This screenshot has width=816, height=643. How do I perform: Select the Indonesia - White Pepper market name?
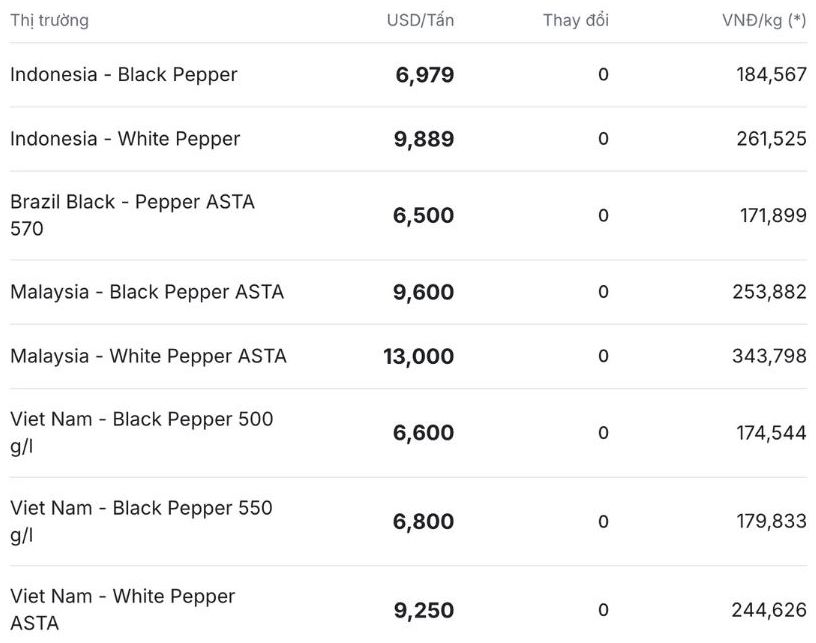pyautogui.click(x=125, y=139)
